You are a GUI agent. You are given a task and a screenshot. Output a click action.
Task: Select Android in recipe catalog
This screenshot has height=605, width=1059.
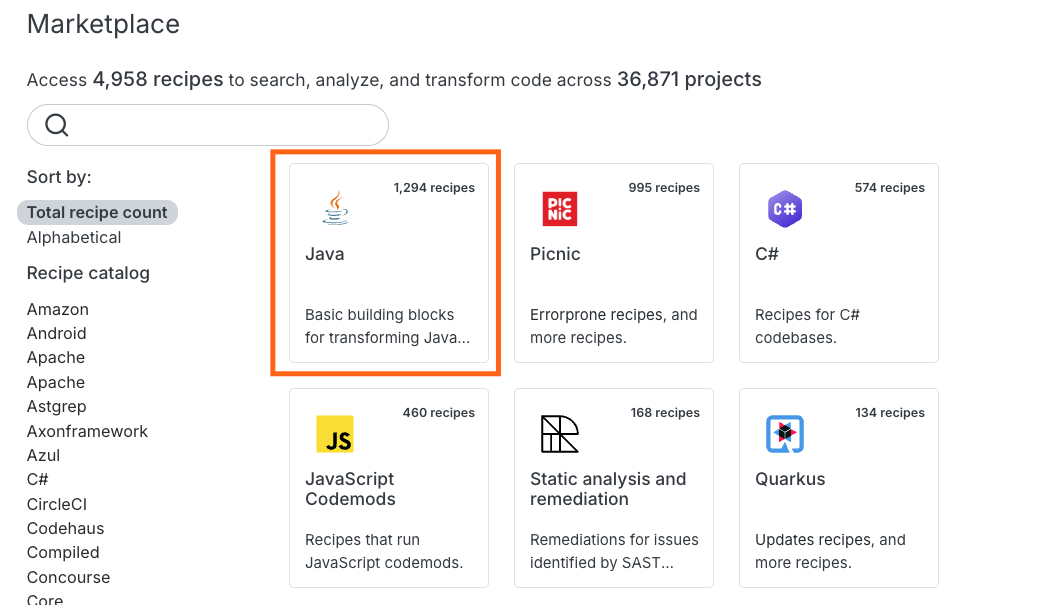click(56, 333)
